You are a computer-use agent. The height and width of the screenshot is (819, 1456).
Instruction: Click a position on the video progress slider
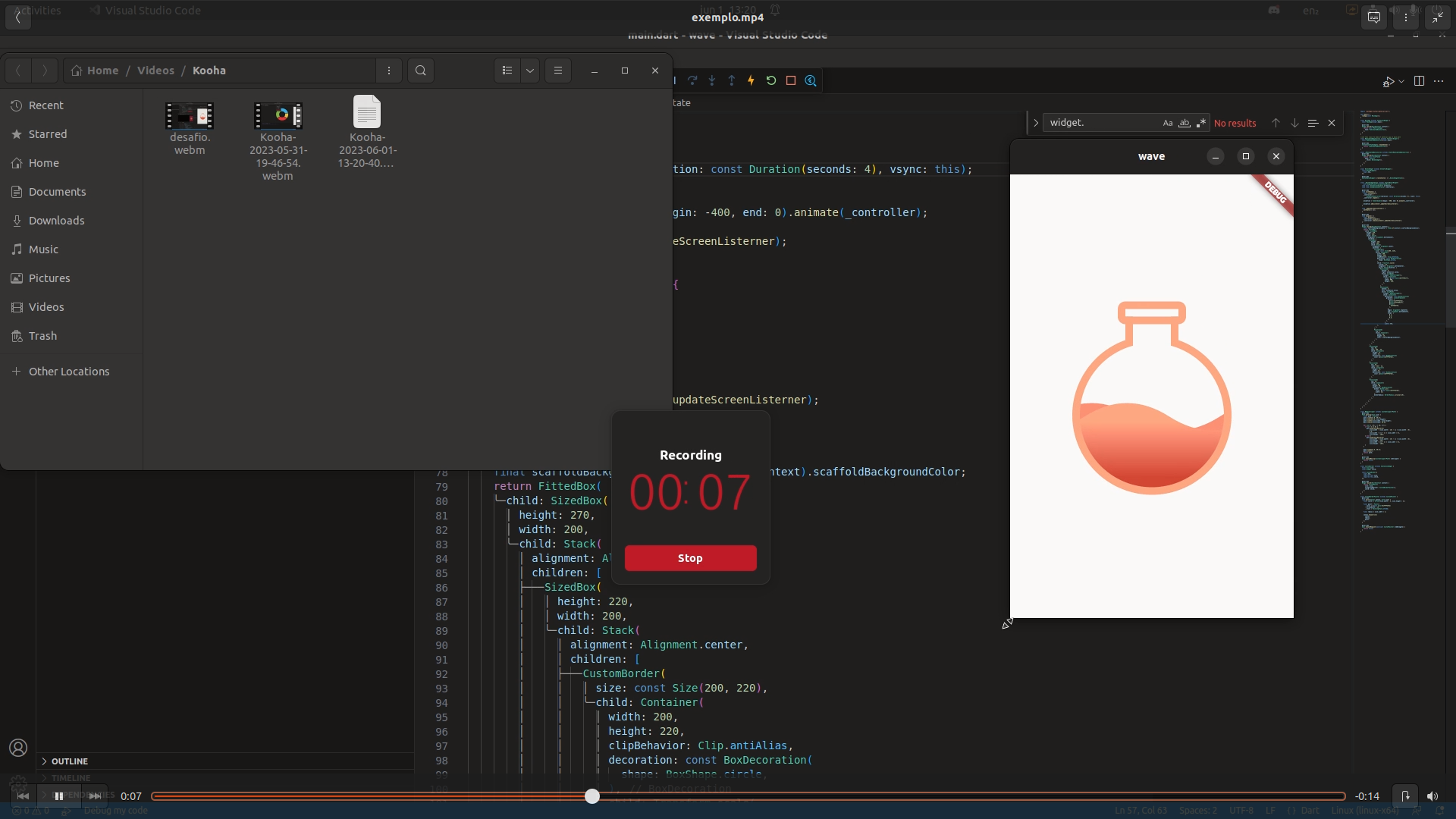(x=593, y=796)
